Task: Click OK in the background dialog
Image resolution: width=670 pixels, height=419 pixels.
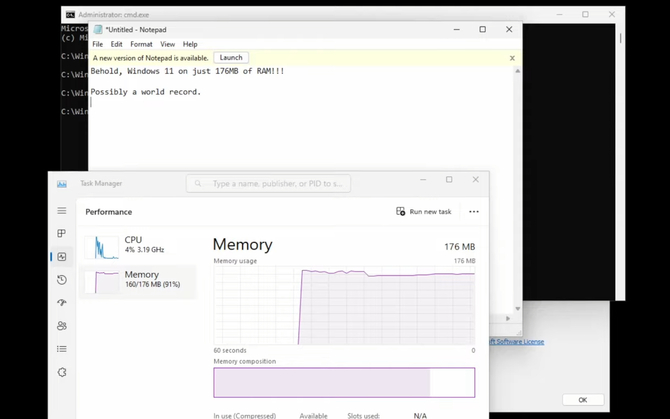Action: pos(583,400)
